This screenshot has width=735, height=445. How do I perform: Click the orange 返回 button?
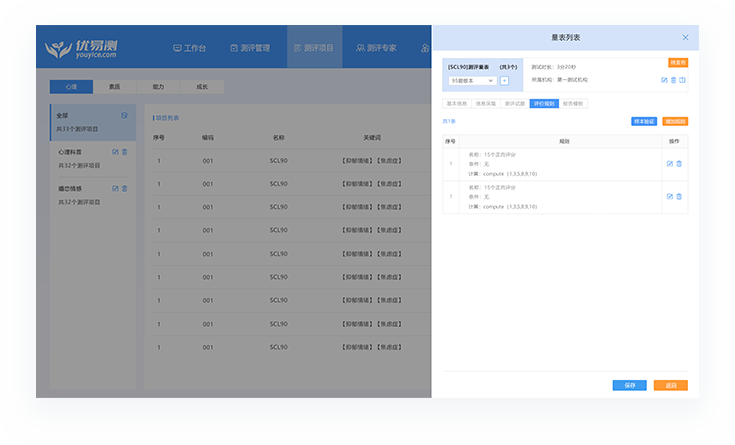[671, 385]
